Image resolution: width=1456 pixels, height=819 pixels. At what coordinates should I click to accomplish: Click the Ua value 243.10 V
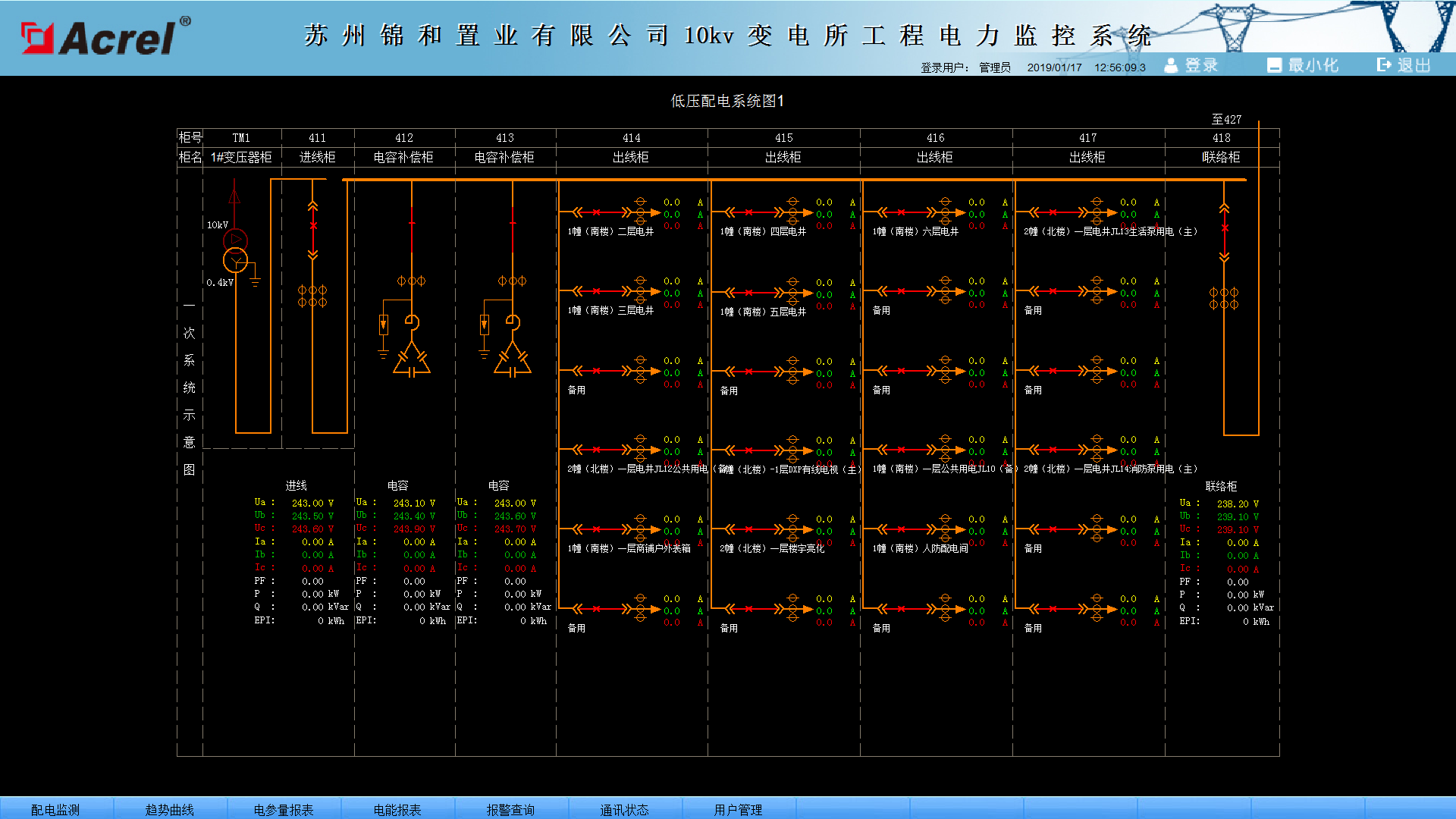coord(414,503)
